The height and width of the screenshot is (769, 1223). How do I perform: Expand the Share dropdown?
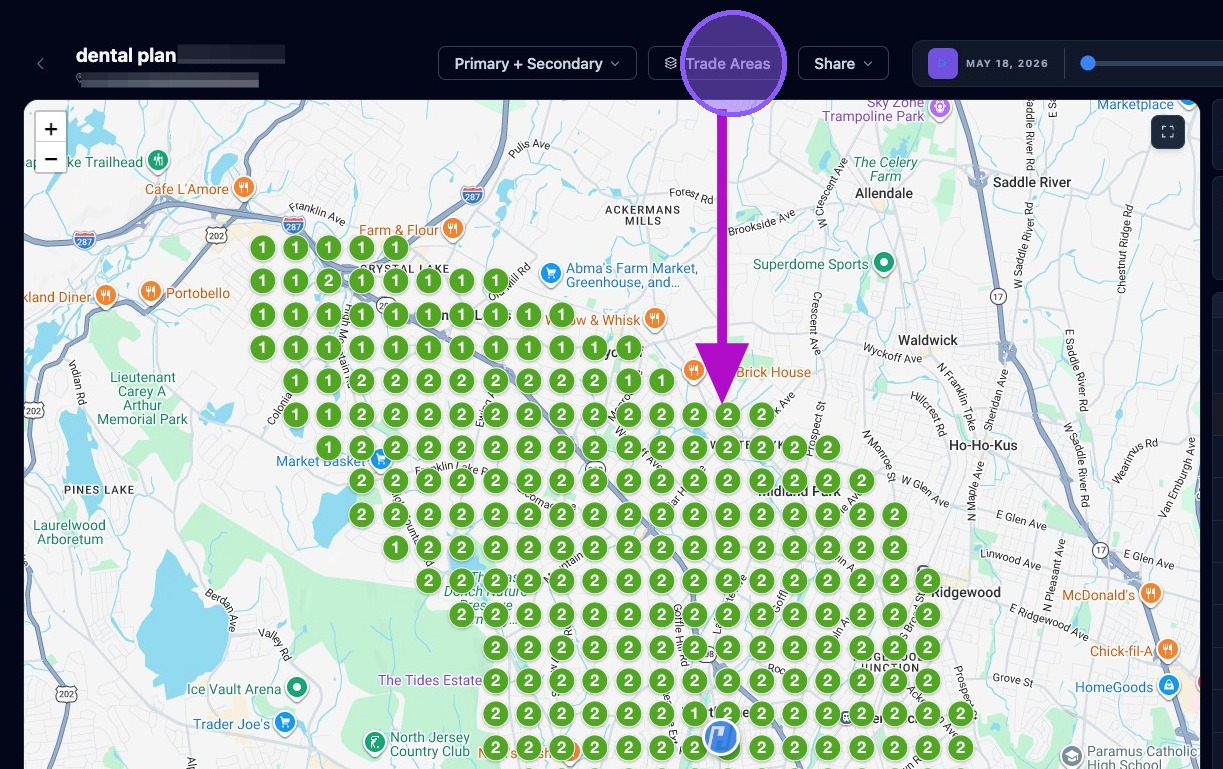coord(843,64)
